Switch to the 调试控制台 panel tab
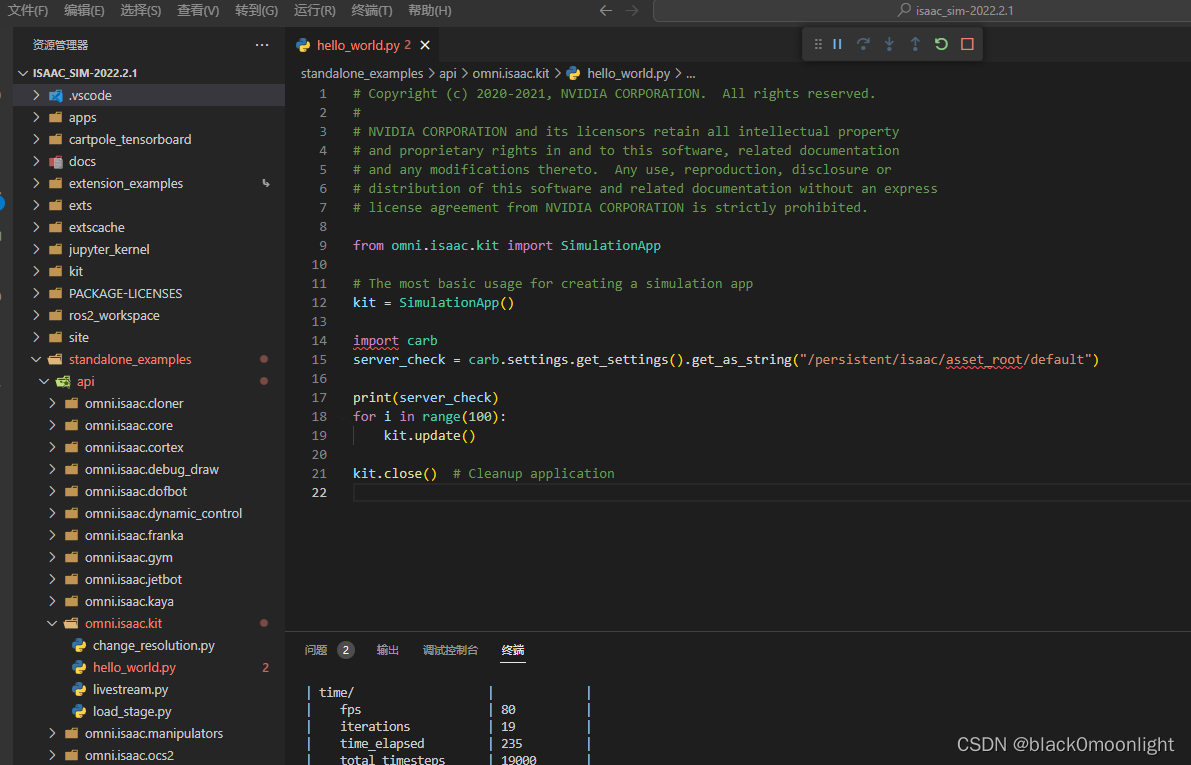The image size is (1191, 765). pos(450,650)
